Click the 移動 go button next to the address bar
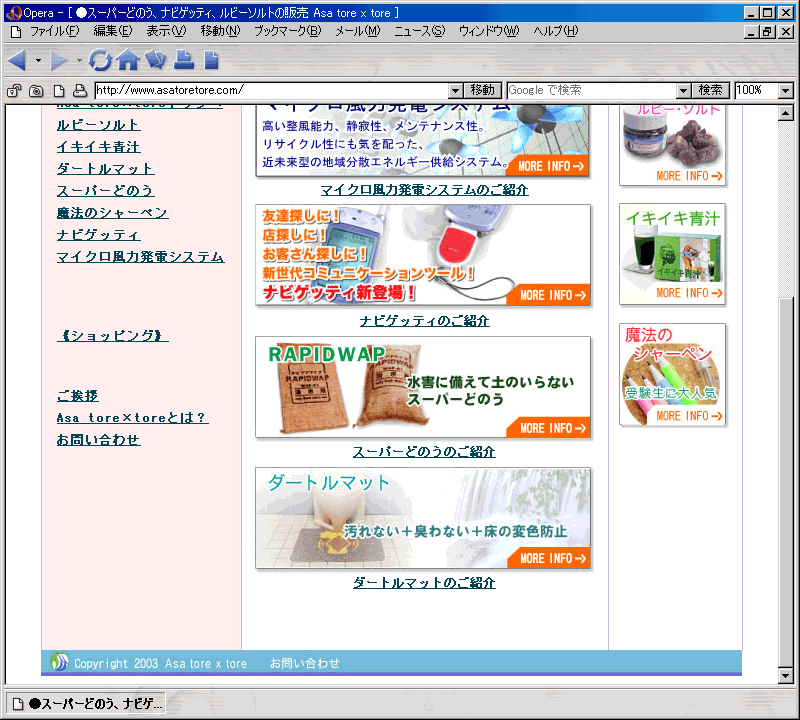Image resolution: width=800 pixels, height=720 pixels. click(x=483, y=91)
